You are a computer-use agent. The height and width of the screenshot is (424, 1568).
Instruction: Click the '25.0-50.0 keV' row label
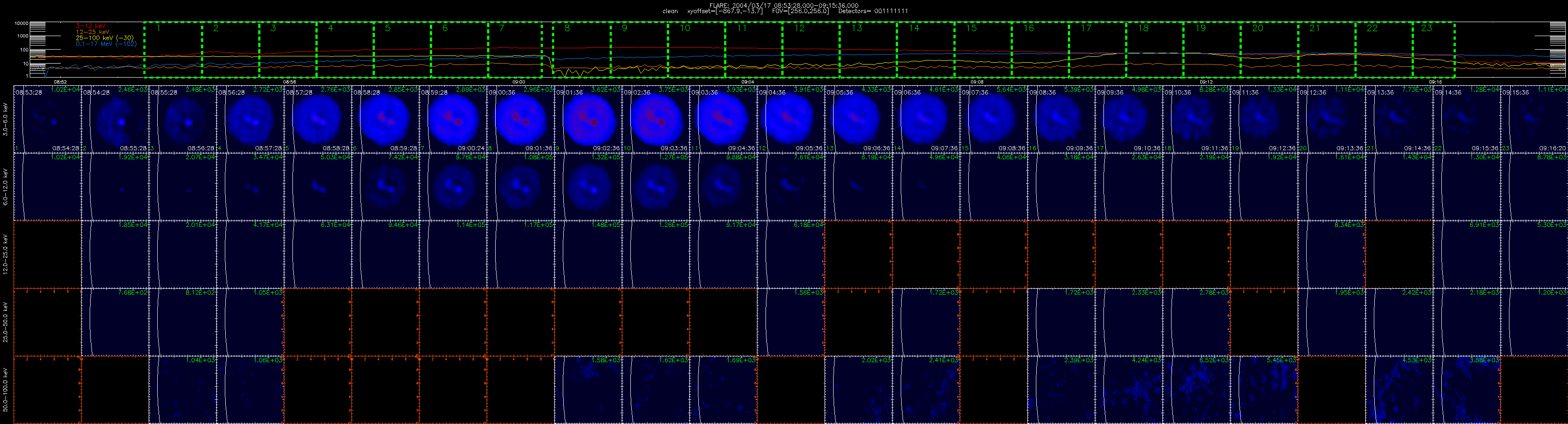pyautogui.click(x=5, y=322)
